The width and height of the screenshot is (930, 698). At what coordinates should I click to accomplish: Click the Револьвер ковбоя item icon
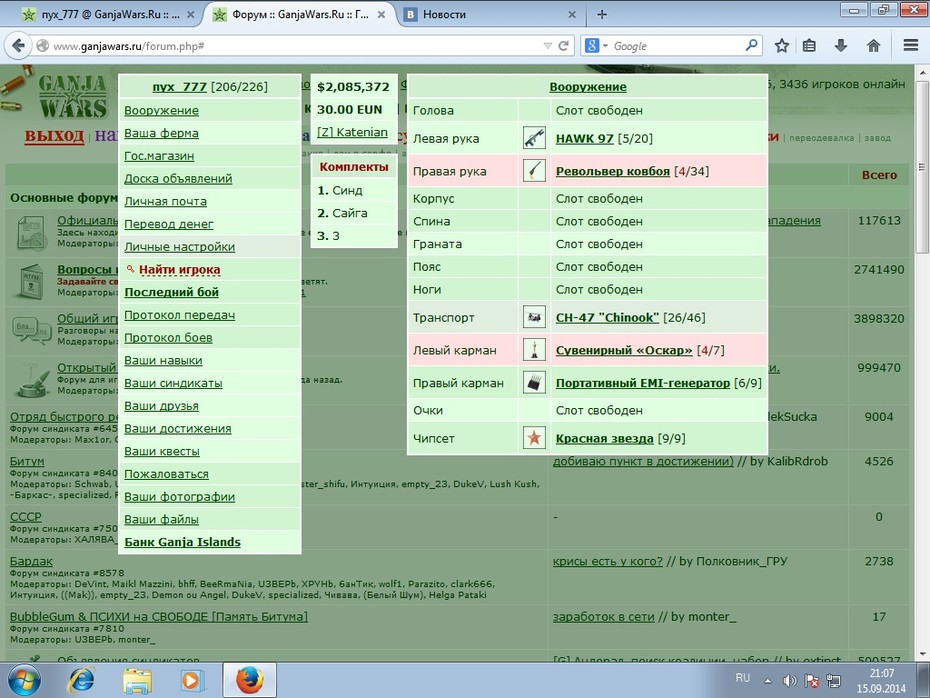click(534, 171)
